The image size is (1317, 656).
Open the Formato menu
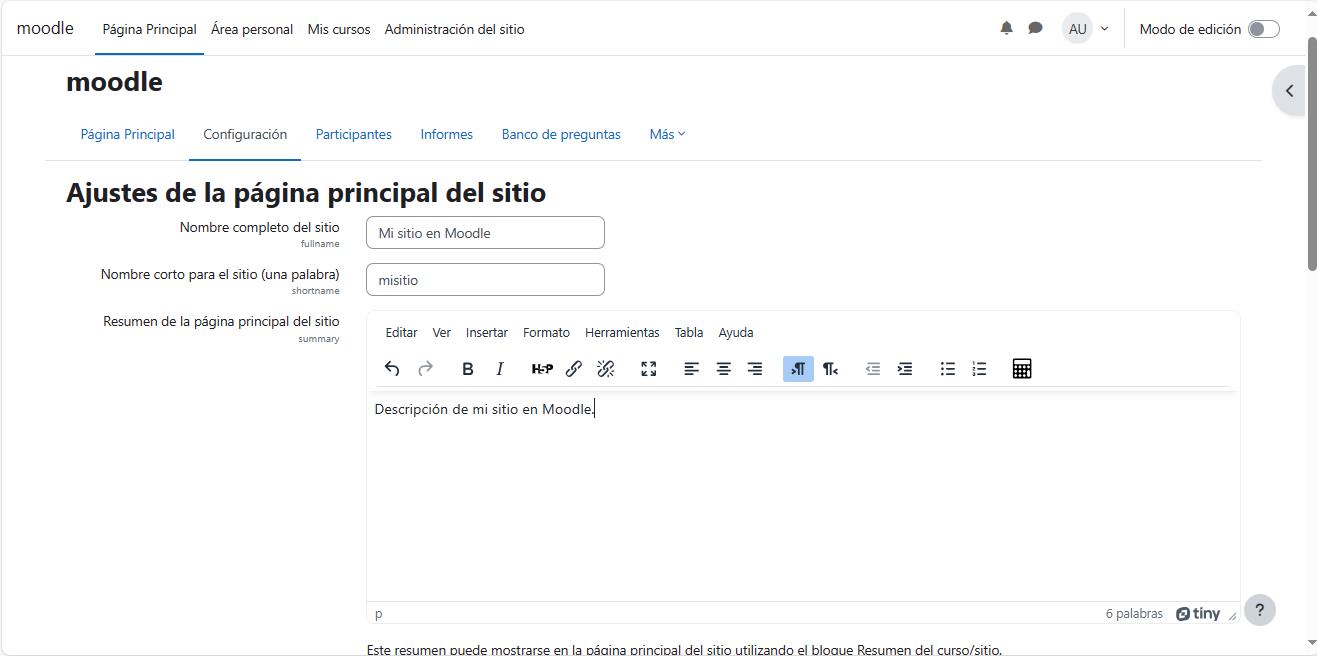[x=546, y=332]
